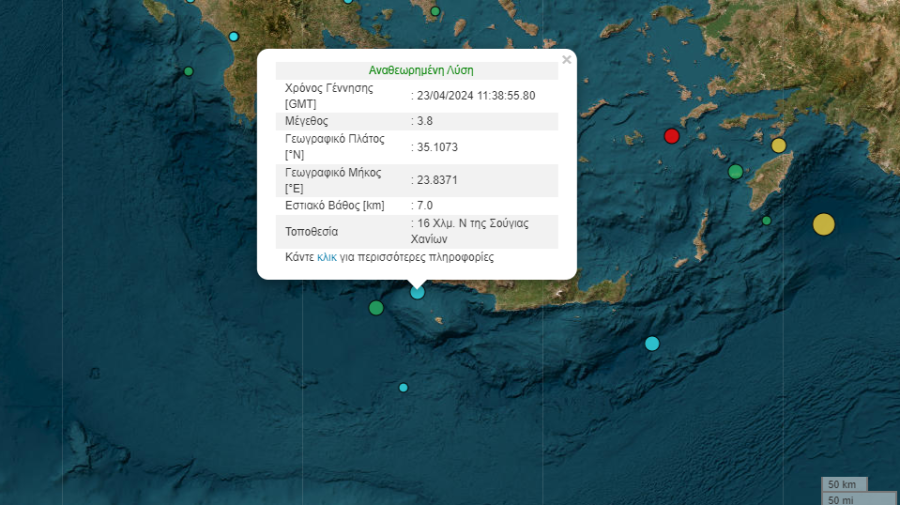
Task: Open the 'κλικ' link for more information
Action: pyautogui.click(x=326, y=257)
